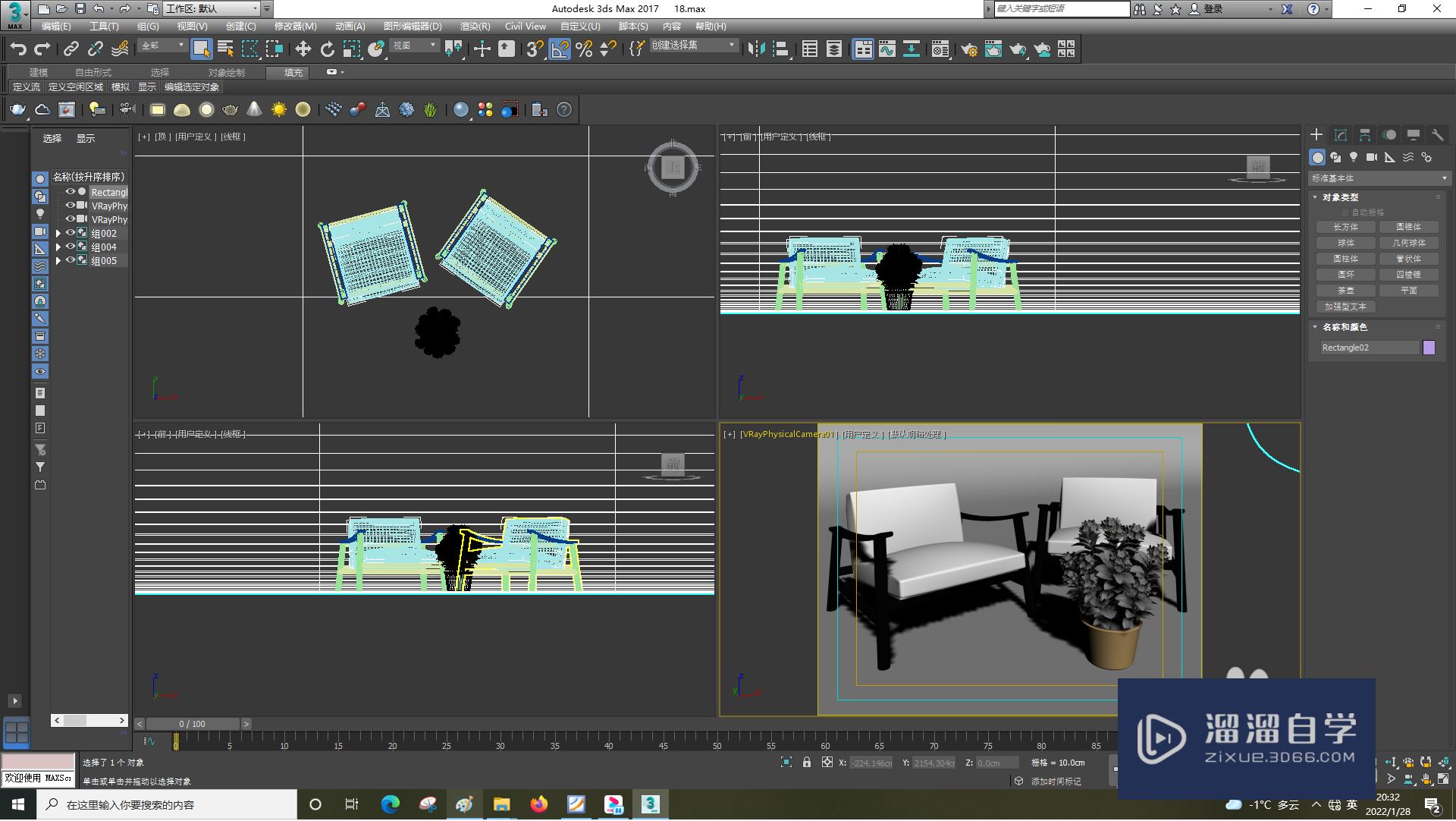Click the 球体 create button
Screen dimensions: 1456x821
1346,243
